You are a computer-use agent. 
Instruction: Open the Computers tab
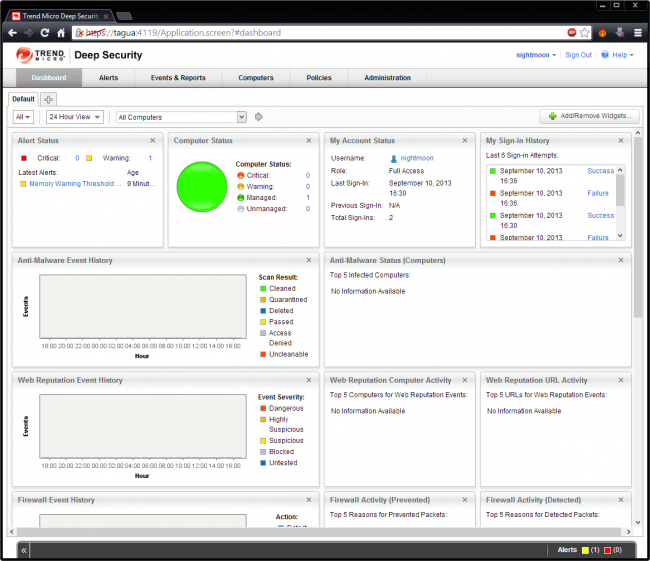pyautogui.click(x=256, y=78)
